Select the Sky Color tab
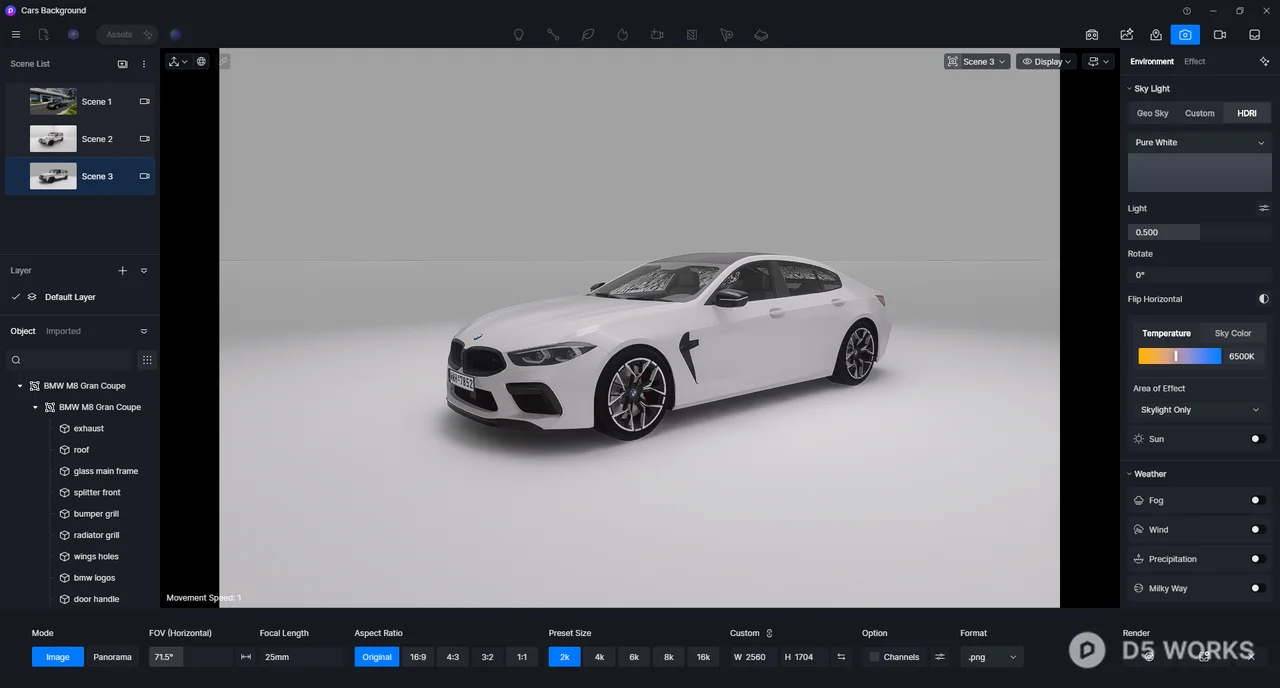Image resolution: width=1280 pixels, height=688 pixels. tap(1233, 333)
